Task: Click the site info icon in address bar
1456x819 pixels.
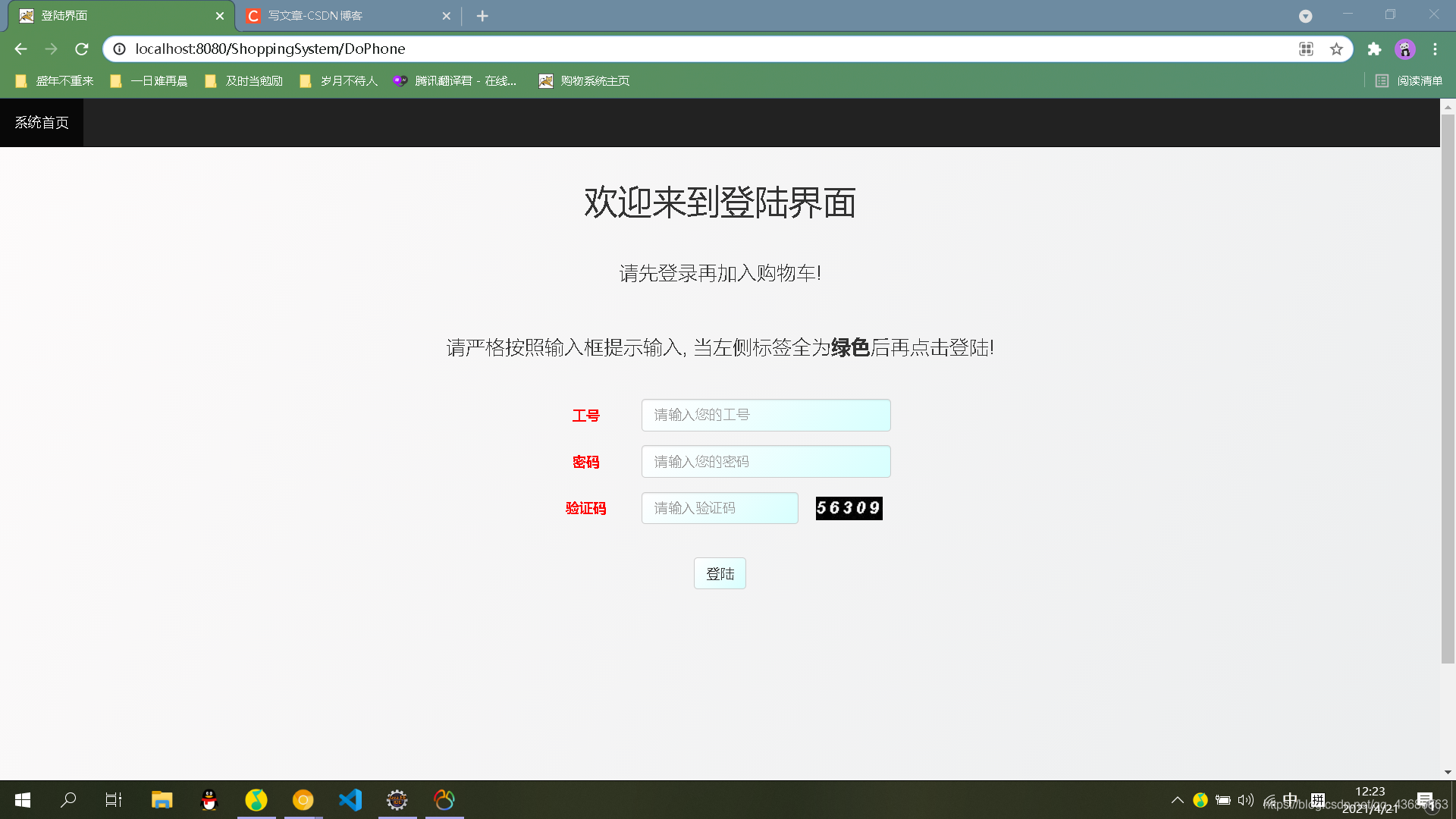Action: coord(120,49)
